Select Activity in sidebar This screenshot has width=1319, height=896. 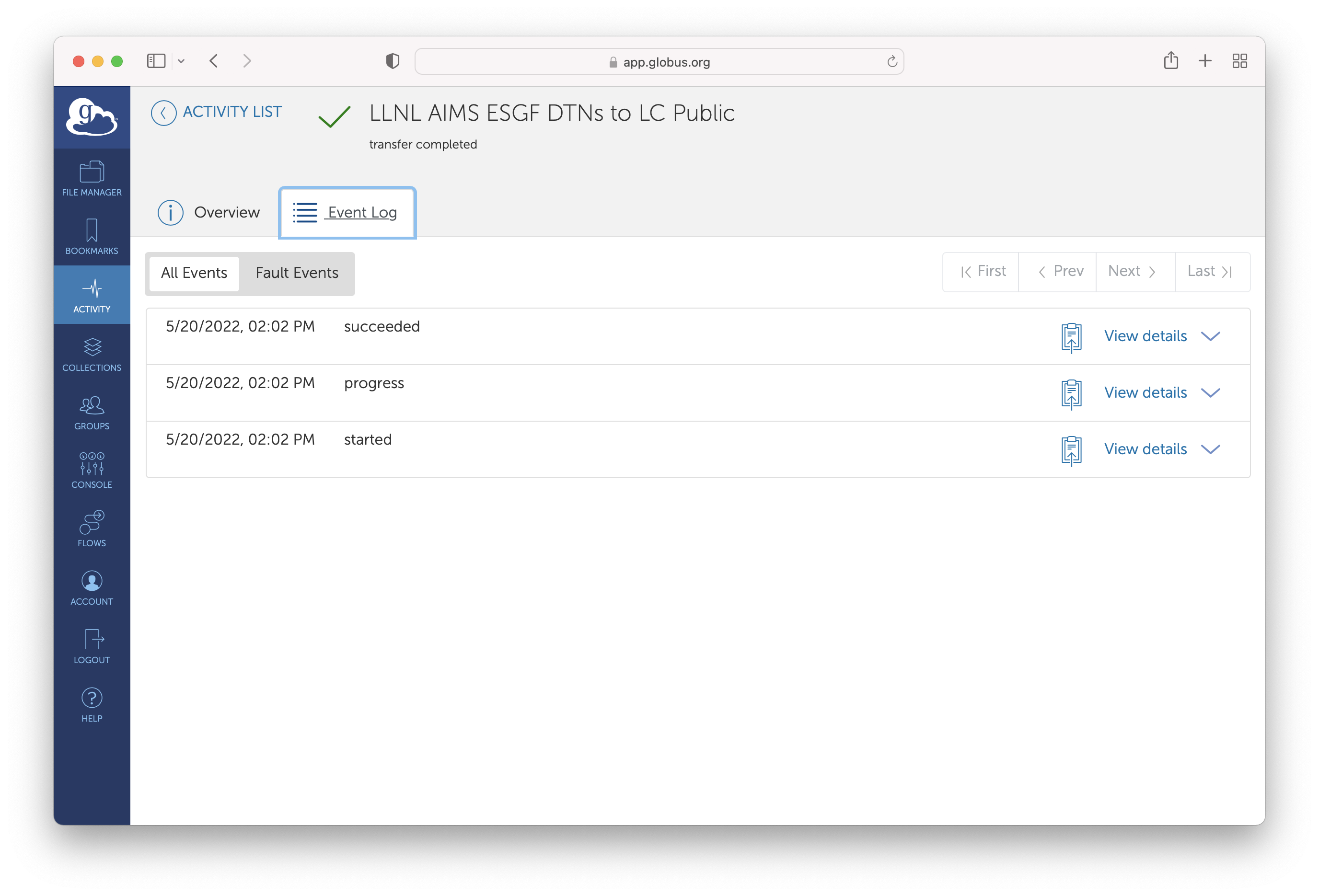pos(92,296)
